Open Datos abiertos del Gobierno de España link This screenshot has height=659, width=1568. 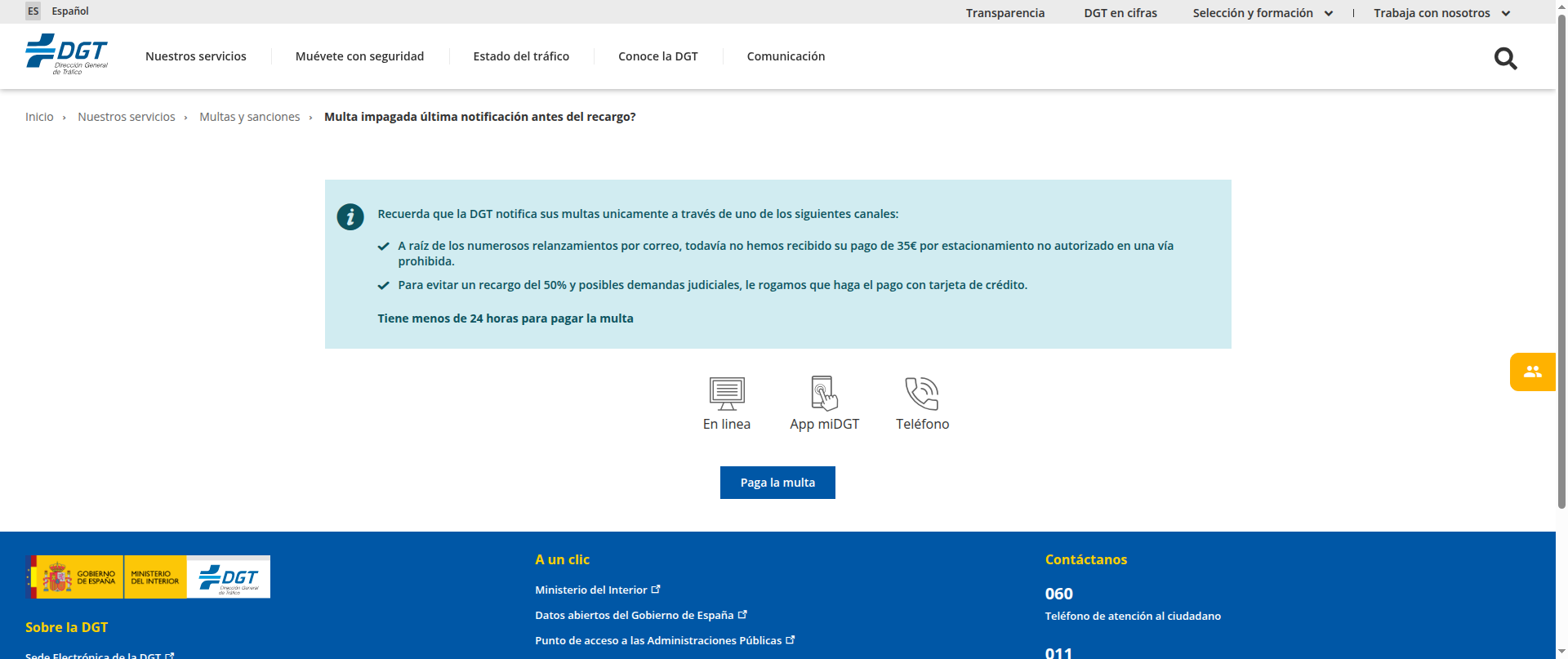click(x=634, y=615)
